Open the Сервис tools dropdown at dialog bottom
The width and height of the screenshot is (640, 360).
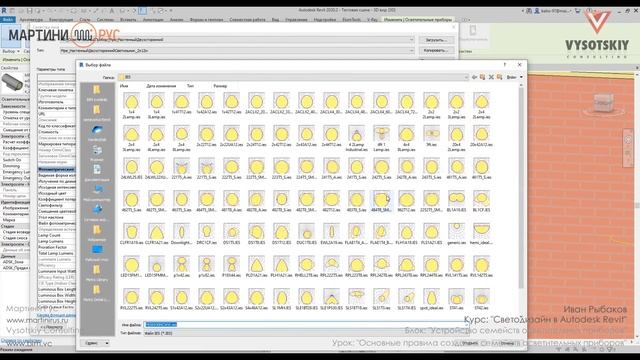coord(96,343)
